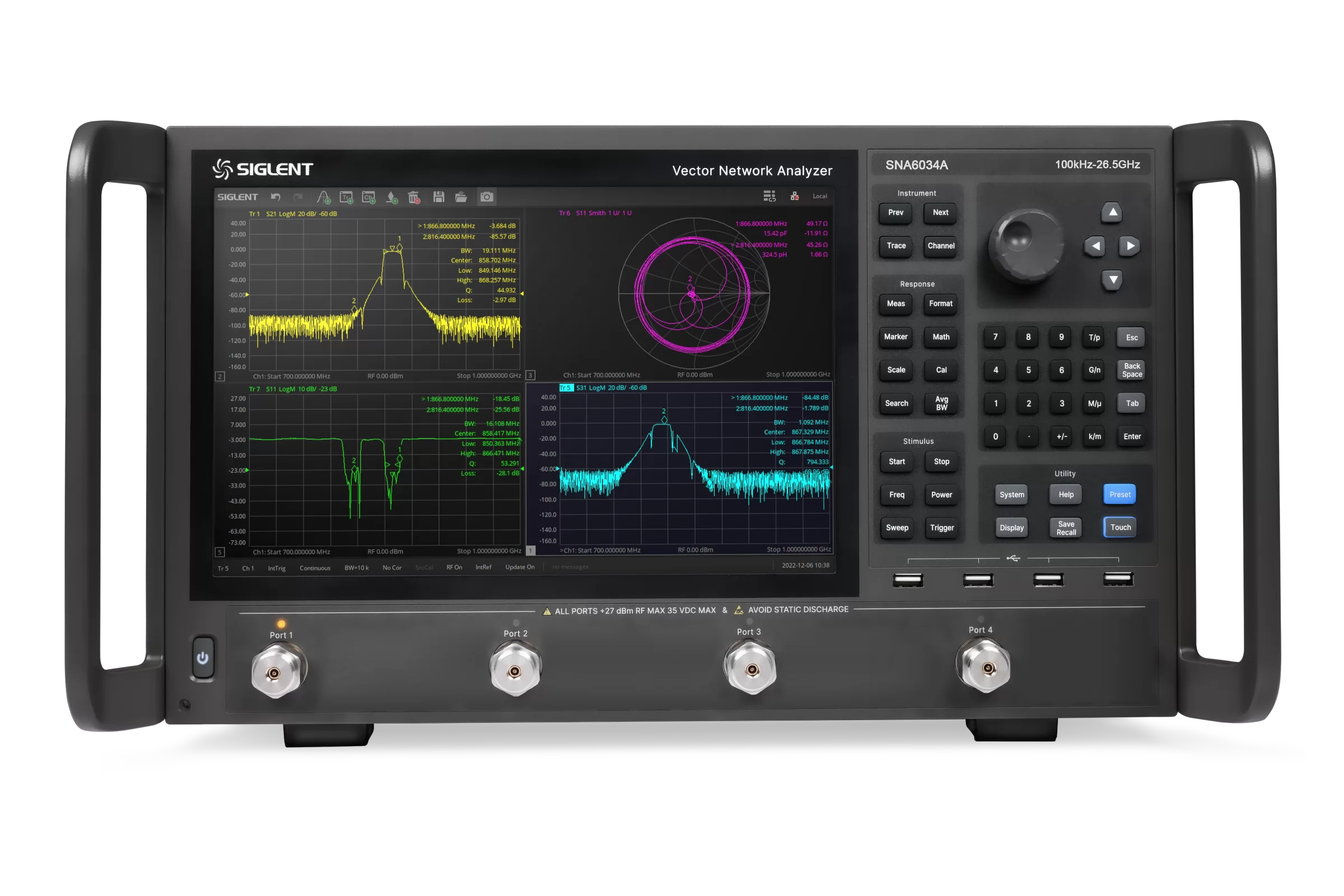
Task: Click the Tr-plus add trace window icon
Action: 346,197
